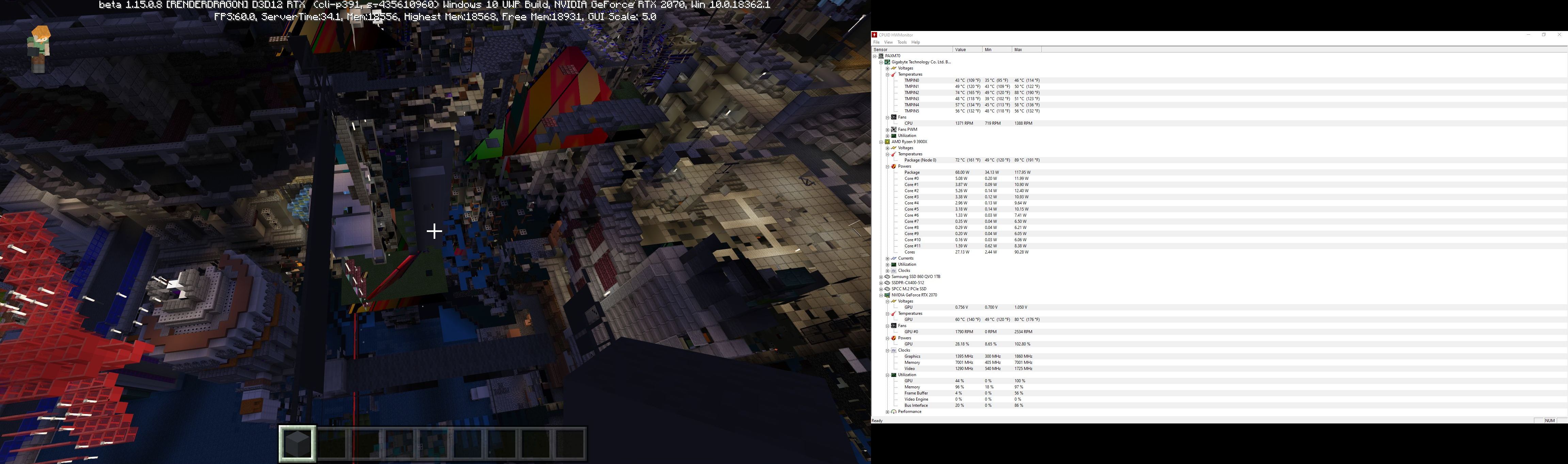
Task: Expand the Fans PWM node
Action: (x=888, y=130)
